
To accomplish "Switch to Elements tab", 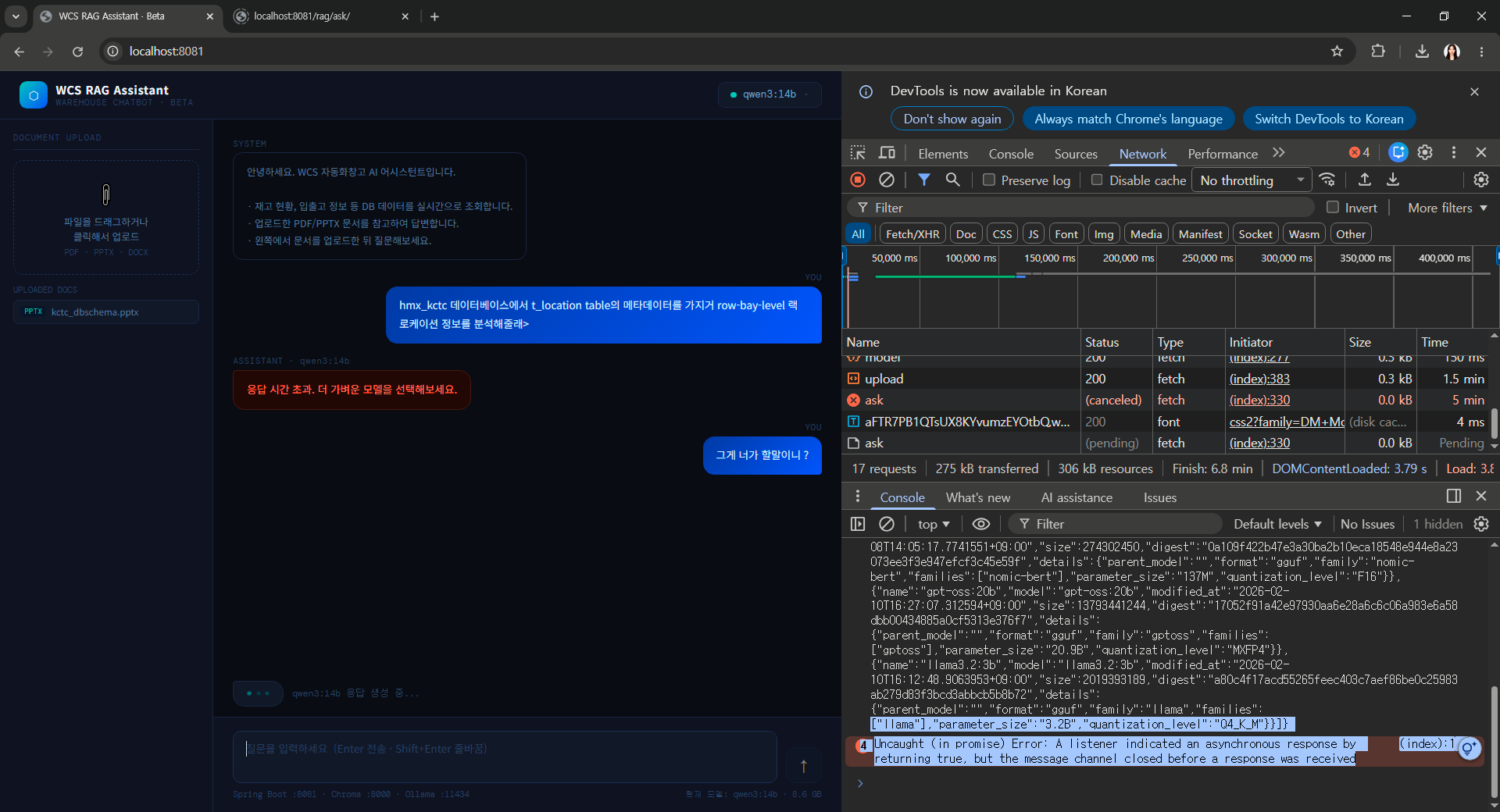I will coord(943,154).
